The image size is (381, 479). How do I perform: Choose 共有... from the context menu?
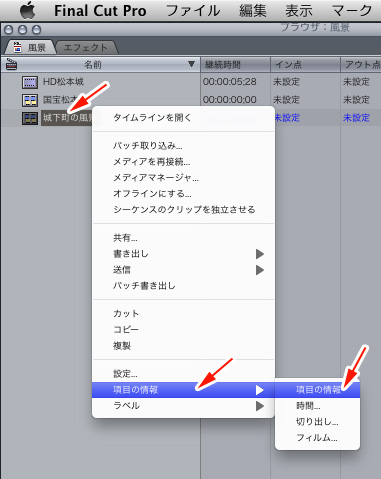pyautogui.click(x=183, y=238)
